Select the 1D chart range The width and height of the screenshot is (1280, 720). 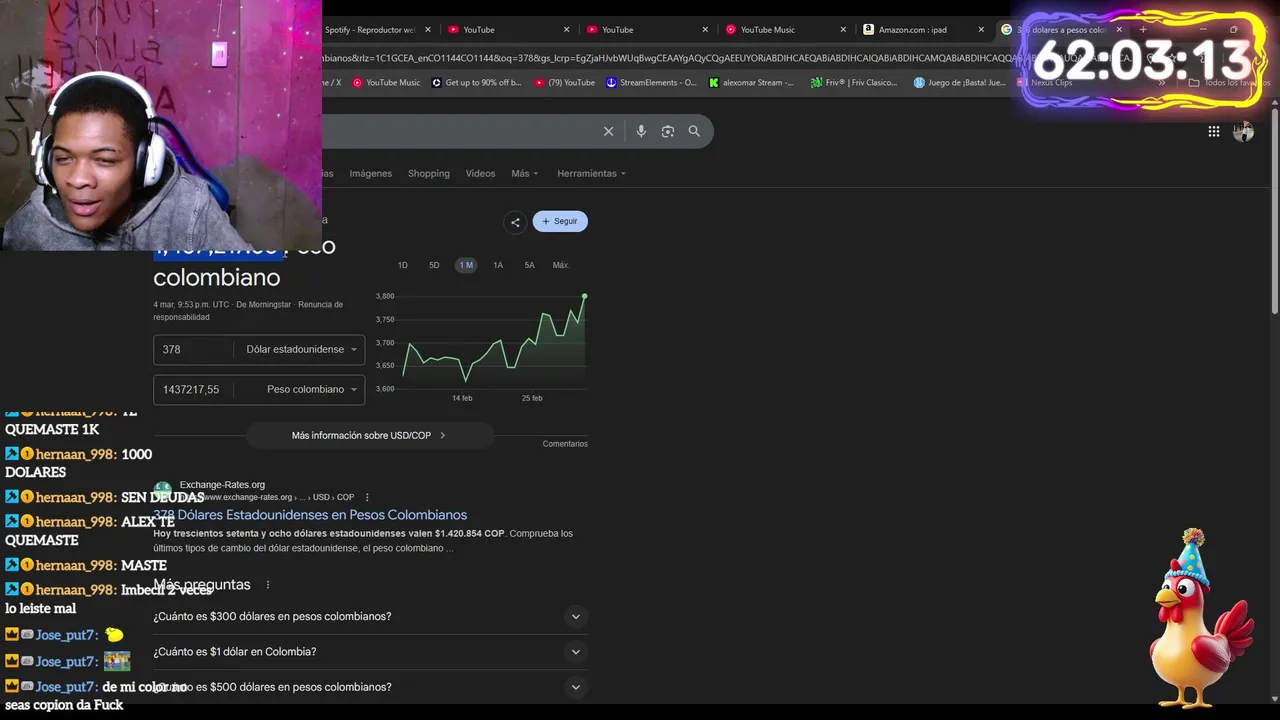[x=403, y=265]
